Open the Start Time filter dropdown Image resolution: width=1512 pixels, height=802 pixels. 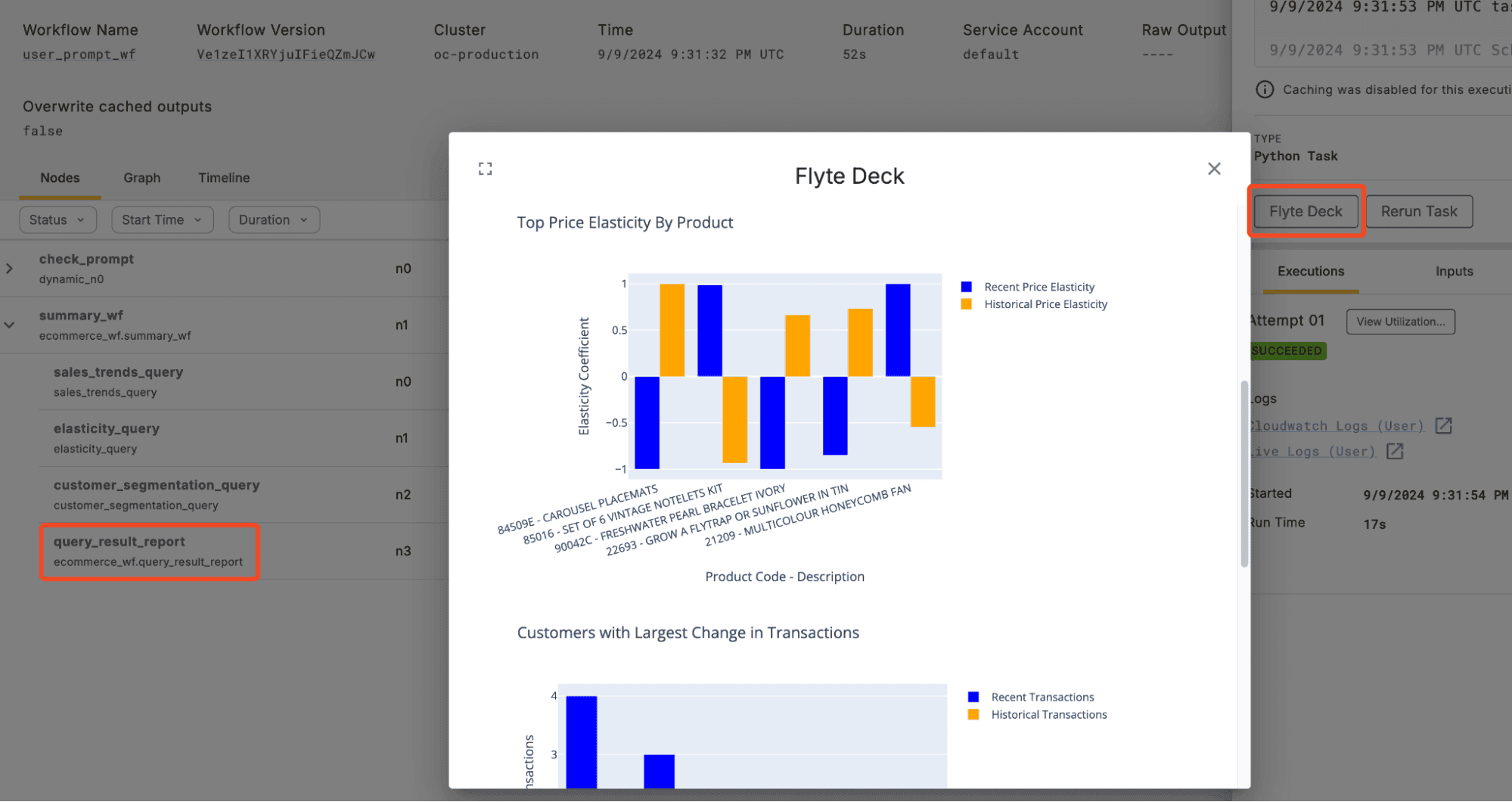coord(162,219)
